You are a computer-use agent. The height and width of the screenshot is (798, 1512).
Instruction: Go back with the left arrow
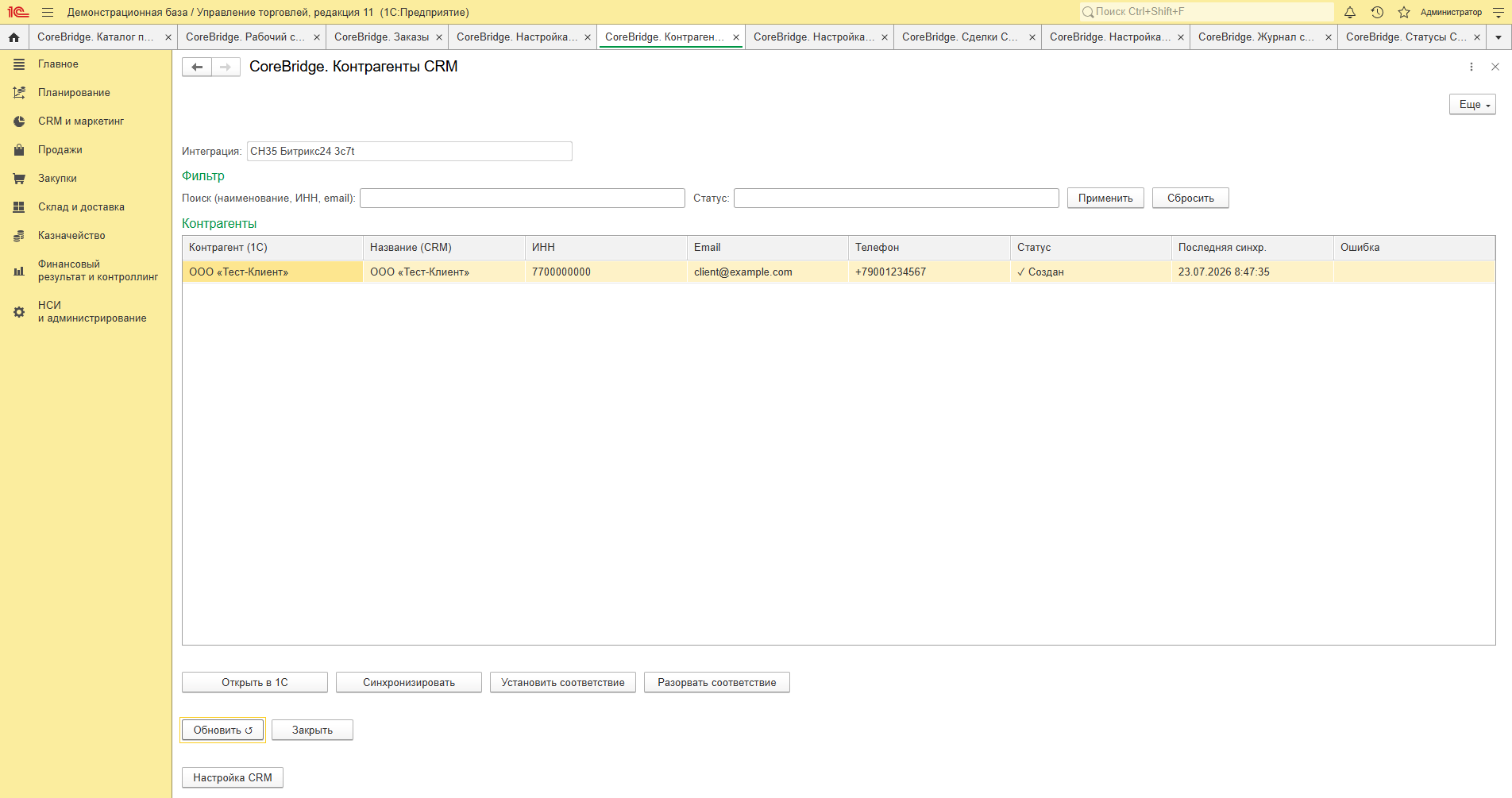[197, 67]
